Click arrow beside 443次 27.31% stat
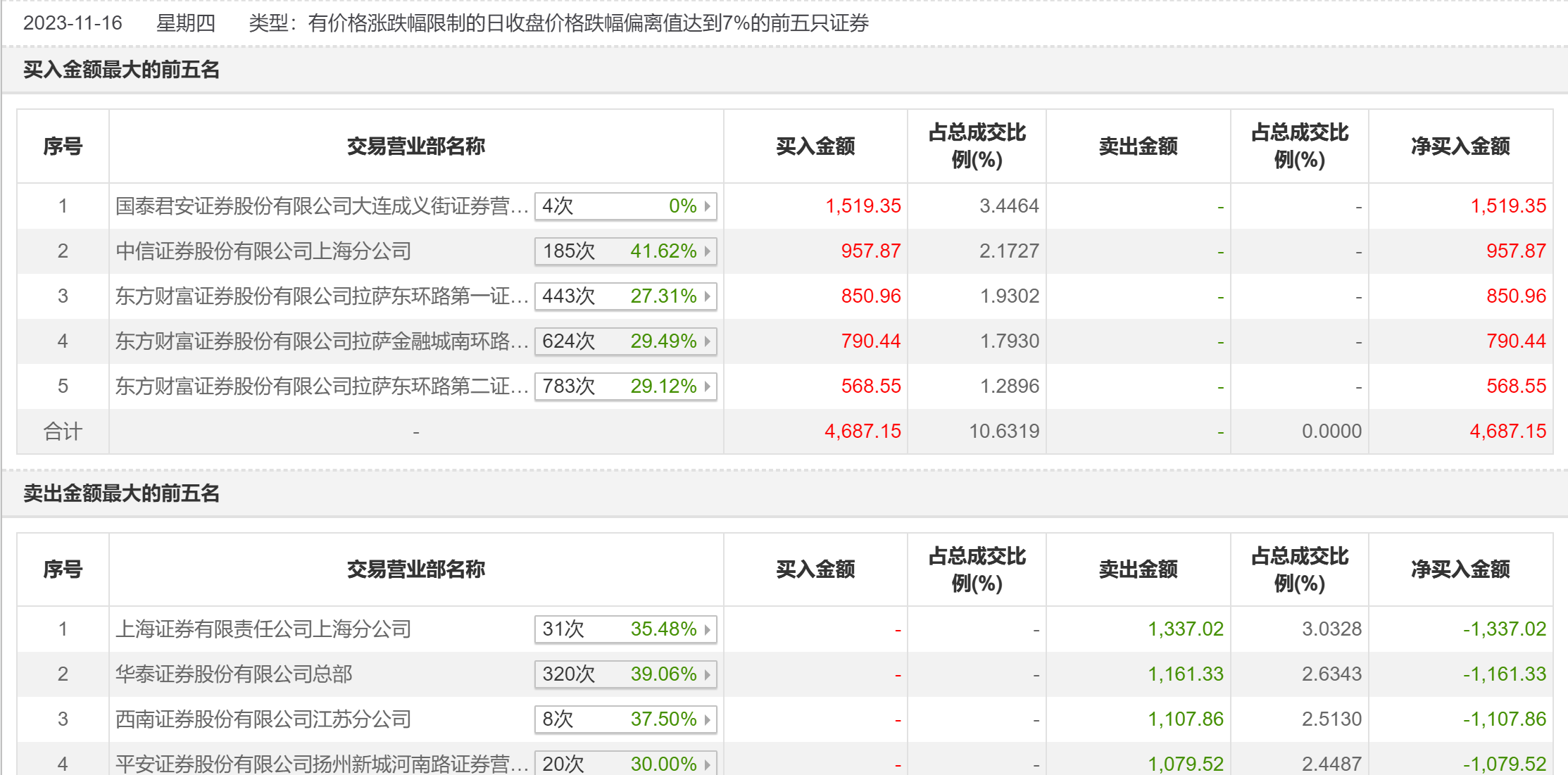The image size is (1568, 775). [x=707, y=296]
